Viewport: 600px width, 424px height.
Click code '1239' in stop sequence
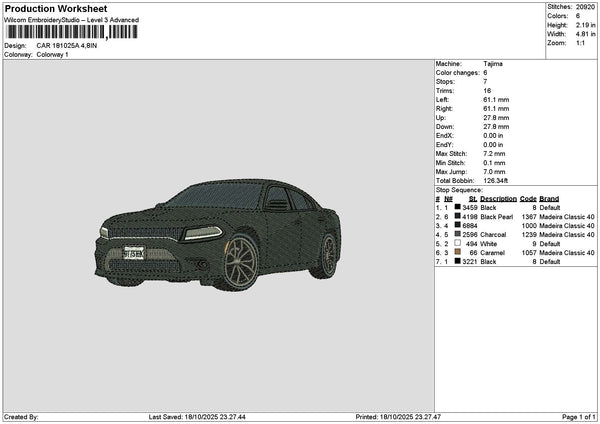[x=529, y=235]
